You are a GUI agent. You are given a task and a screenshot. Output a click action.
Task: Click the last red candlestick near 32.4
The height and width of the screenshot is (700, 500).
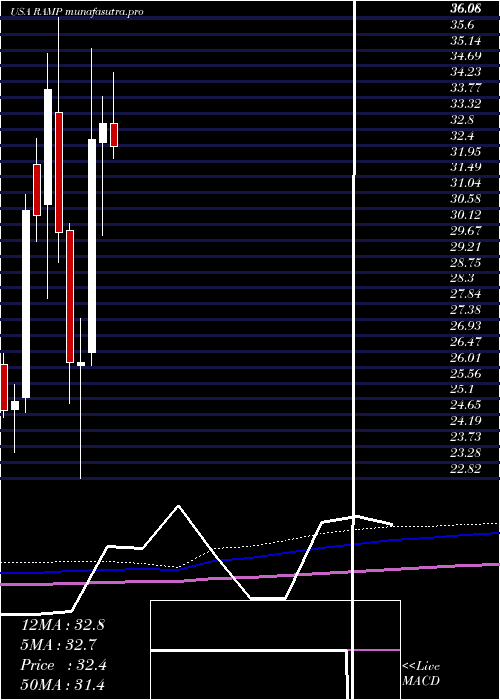[x=114, y=135]
